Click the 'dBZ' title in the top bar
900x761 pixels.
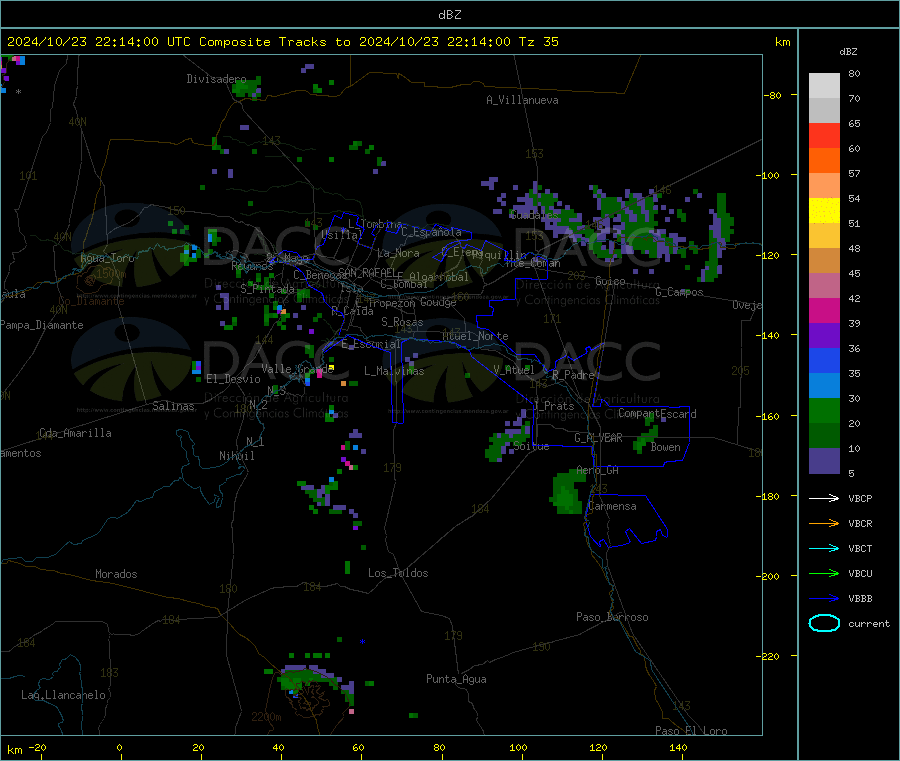click(449, 15)
